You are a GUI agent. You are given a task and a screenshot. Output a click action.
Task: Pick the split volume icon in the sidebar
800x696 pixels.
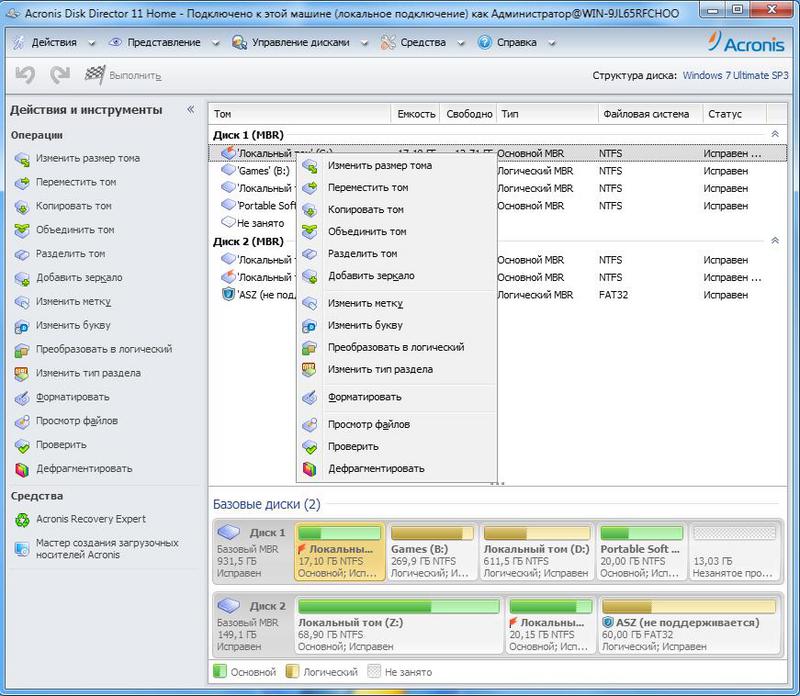[x=22, y=254]
